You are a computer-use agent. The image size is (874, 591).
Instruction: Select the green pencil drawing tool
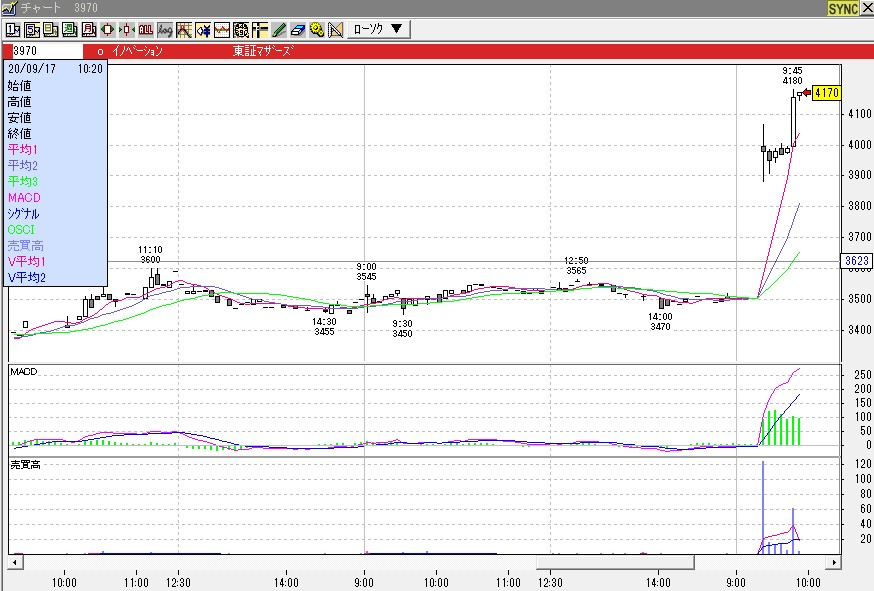click(x=279, y=29)
